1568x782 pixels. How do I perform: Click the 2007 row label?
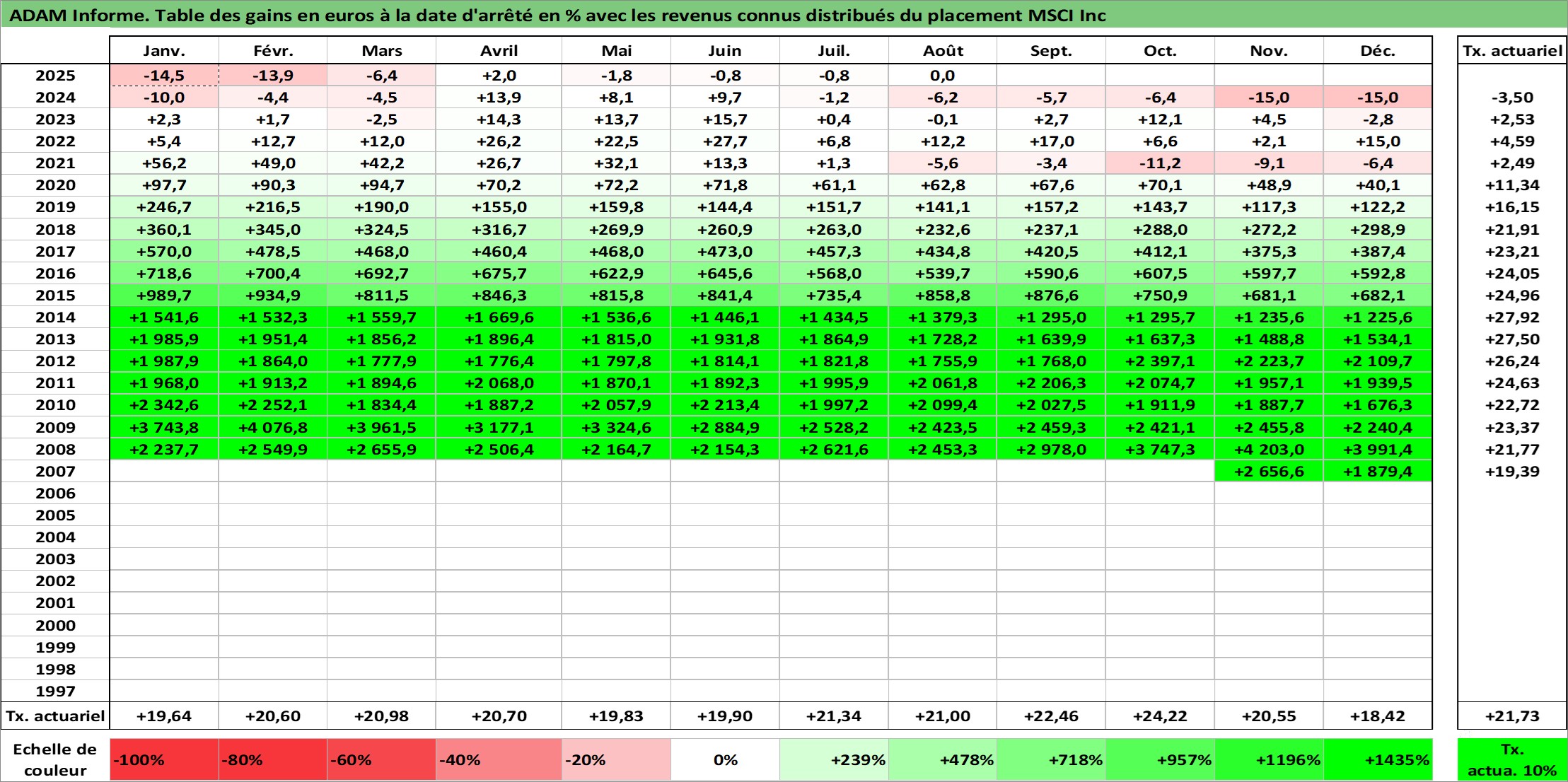pos(55,472)
